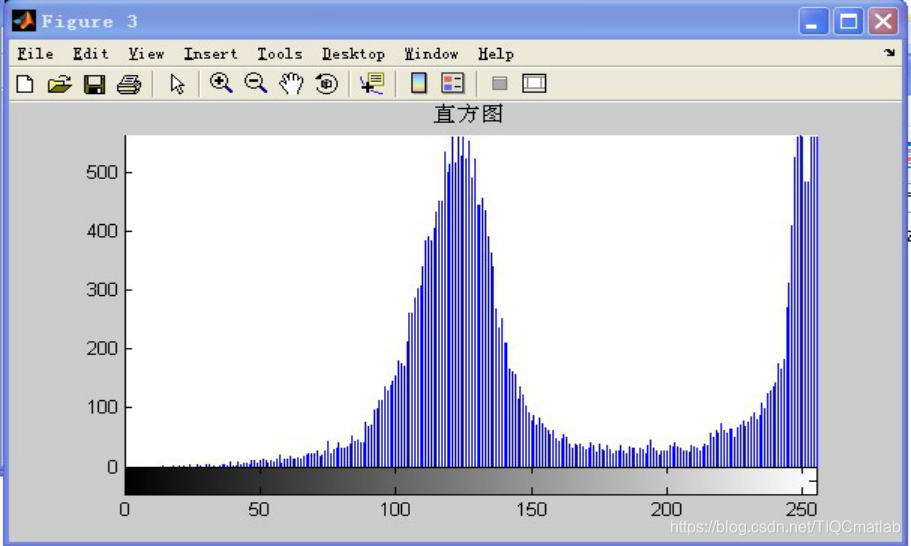Screen dimensions: 911x546
Task: Open the Tools menu
Action: (x=279, y=54)
